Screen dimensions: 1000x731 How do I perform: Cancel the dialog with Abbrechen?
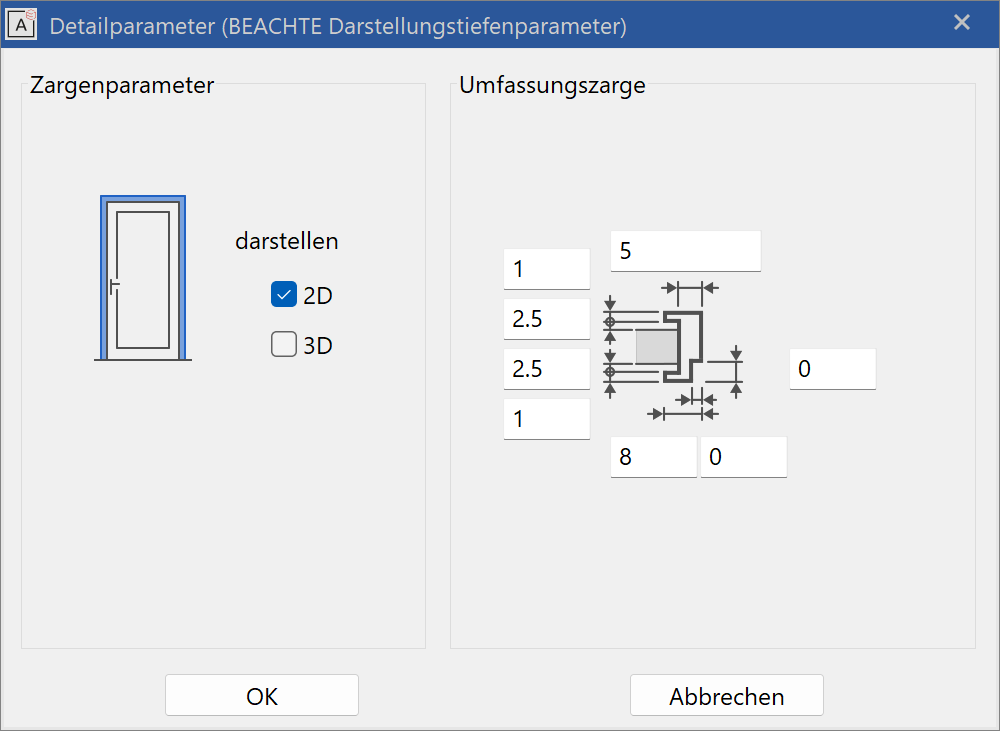[726, 695]
